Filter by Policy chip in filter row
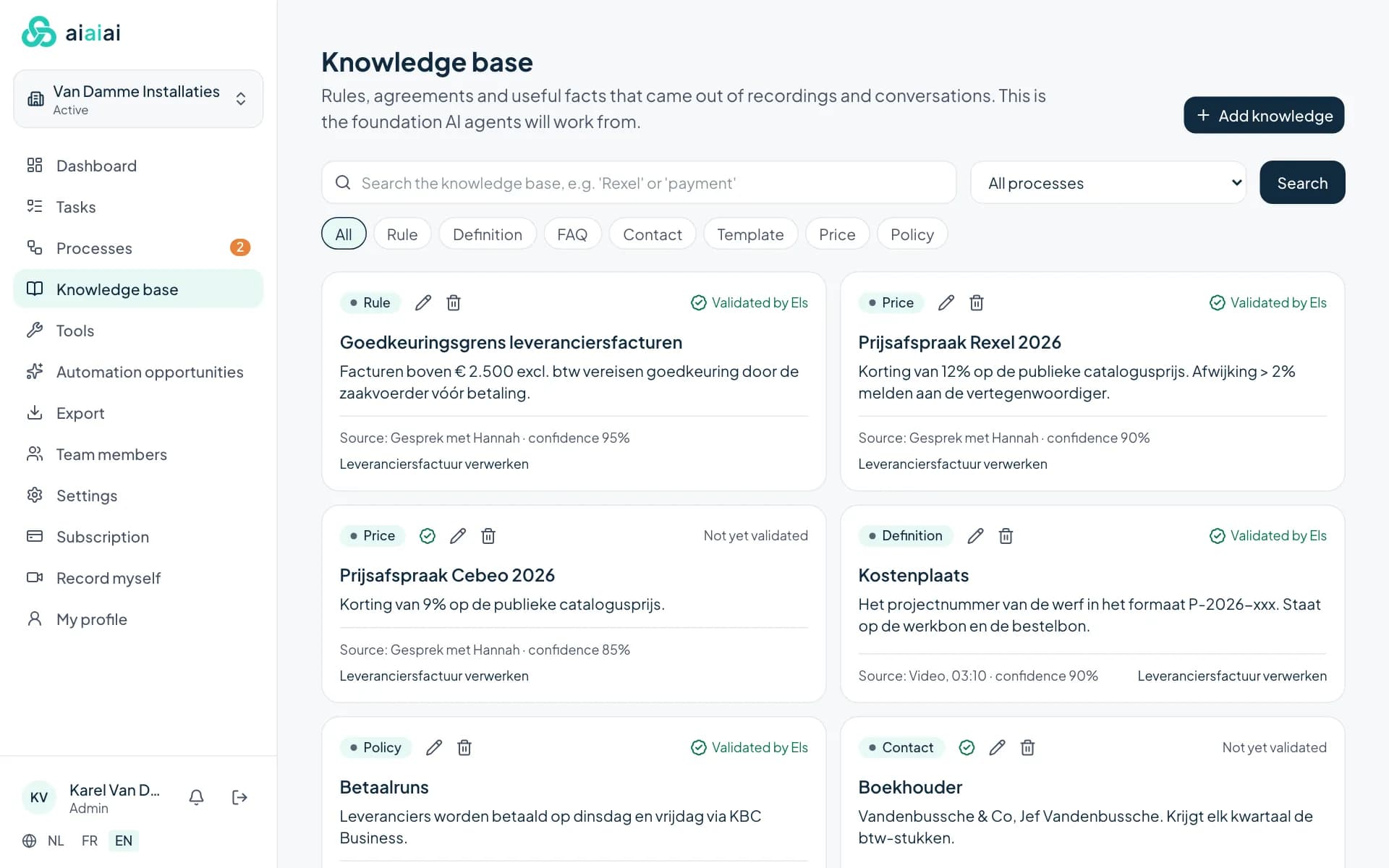Screen dimensions: 1389x868 (x=912, y=234)
